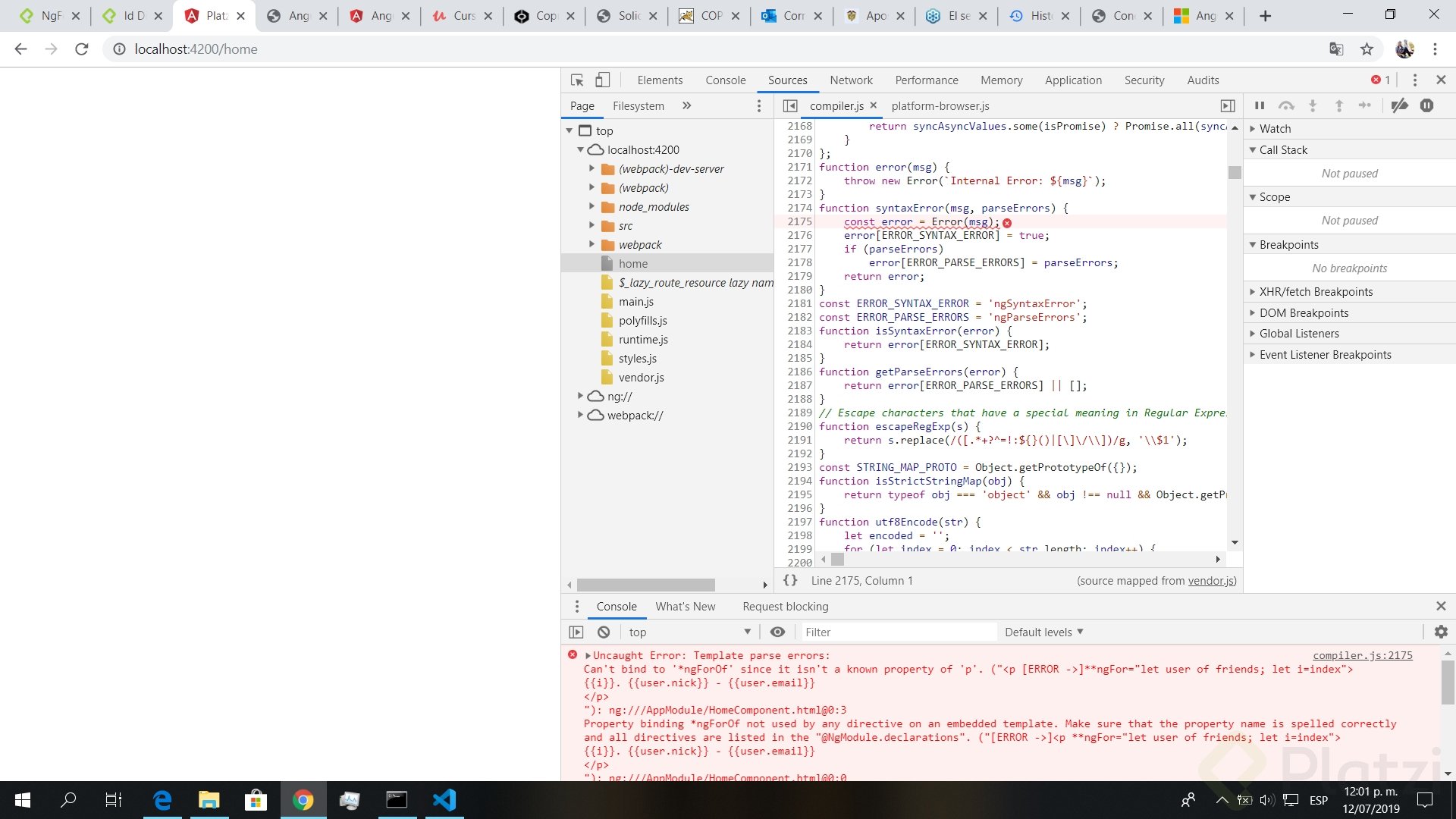Screen dimensions: 1456x819
Task: Click the console Filter input field
Action: 899,632
